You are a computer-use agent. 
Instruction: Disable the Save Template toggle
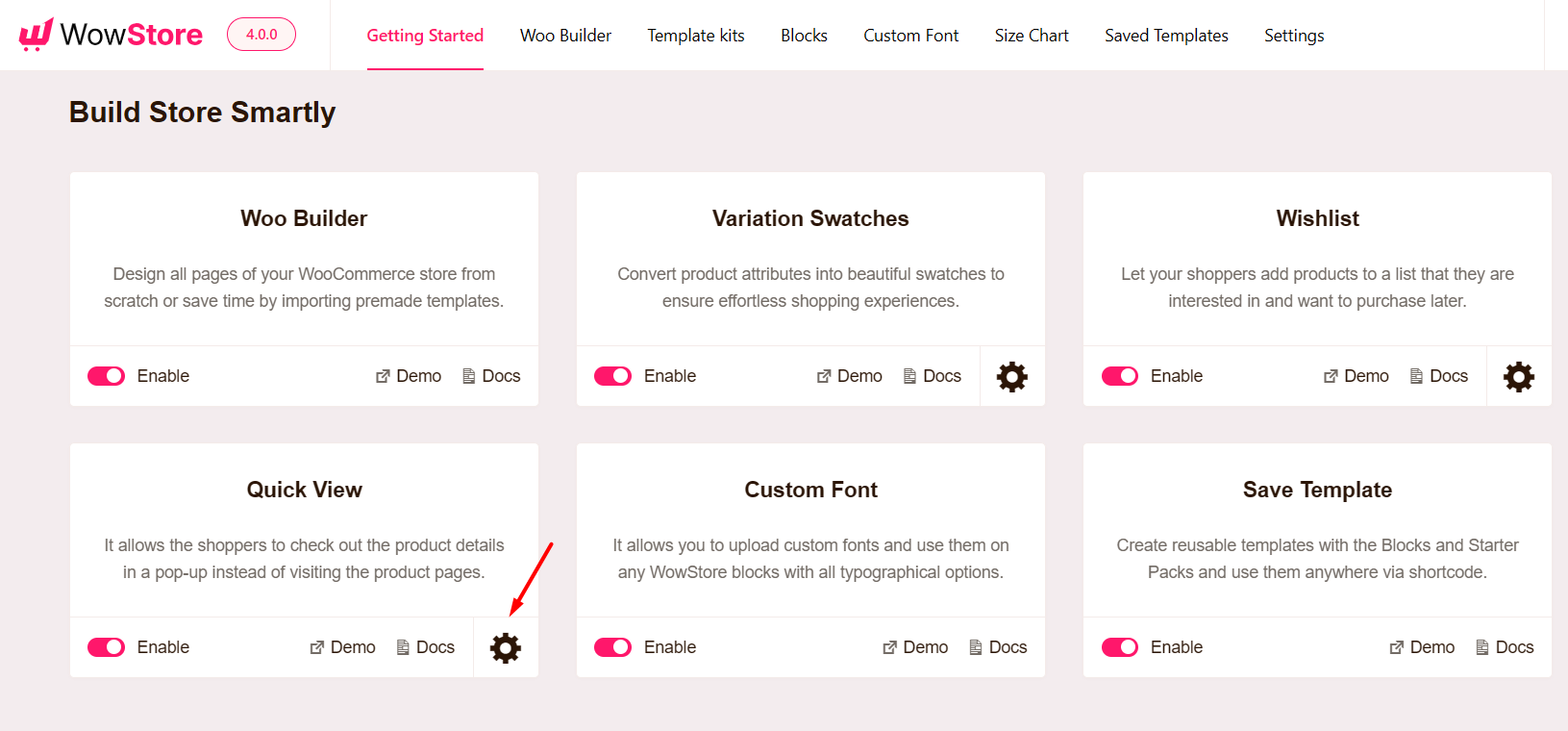(1119, 646)
